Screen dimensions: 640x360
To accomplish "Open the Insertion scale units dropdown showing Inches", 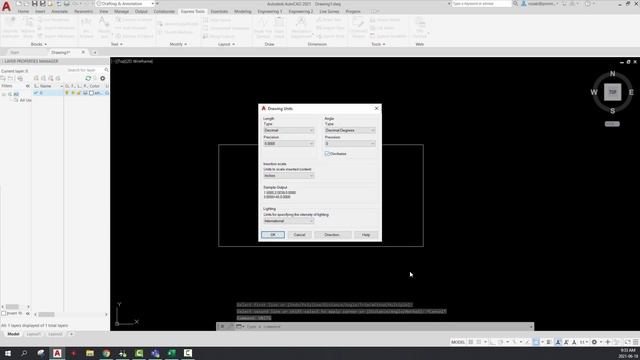I will coord(289,176).
